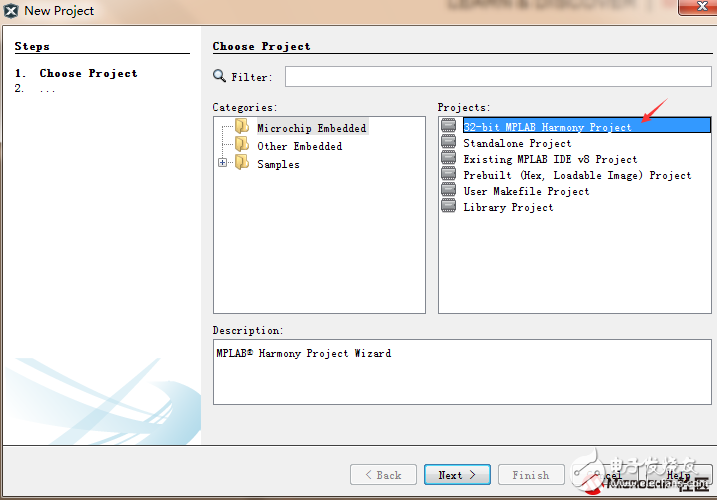
Task: Click the Prebuilt Project chip icon
Action: pos(449,173)
